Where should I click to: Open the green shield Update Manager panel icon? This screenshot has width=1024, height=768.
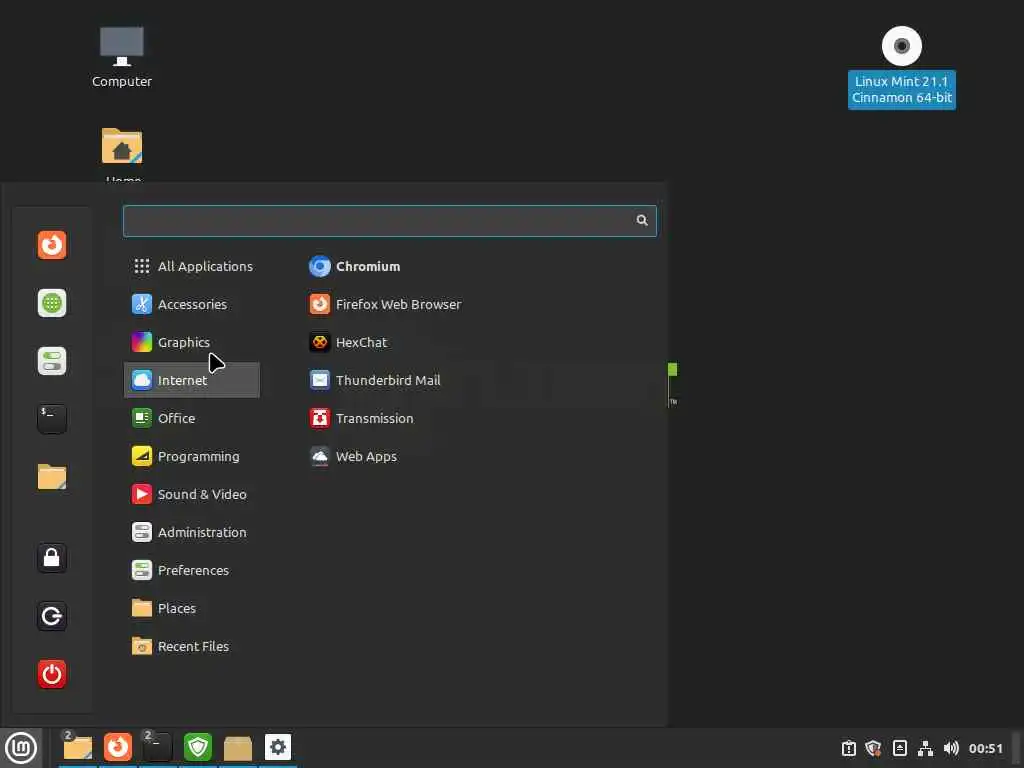[198, 748]
